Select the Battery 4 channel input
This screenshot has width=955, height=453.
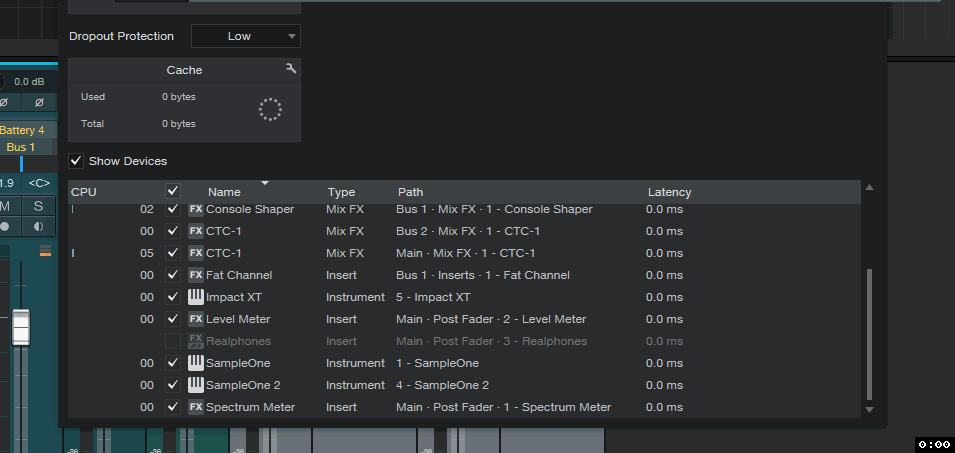[22, 130]
